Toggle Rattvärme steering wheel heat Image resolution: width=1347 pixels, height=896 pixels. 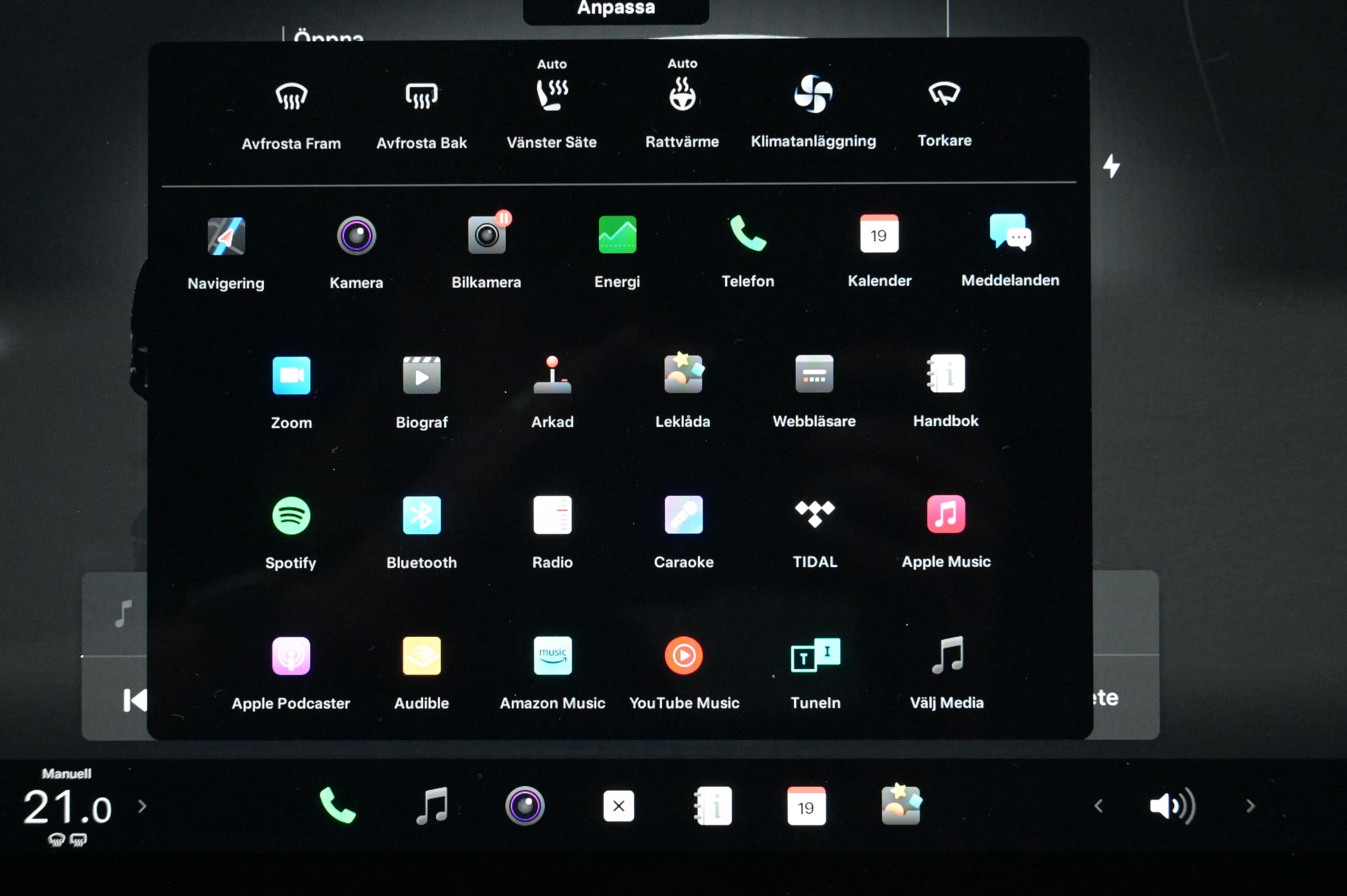click(x=682, y=94)
